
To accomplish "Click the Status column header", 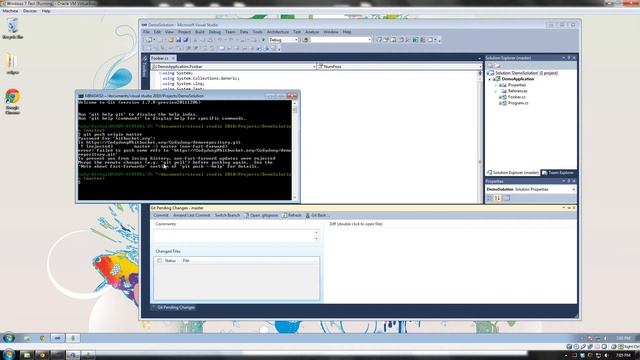I will [170, 260].
